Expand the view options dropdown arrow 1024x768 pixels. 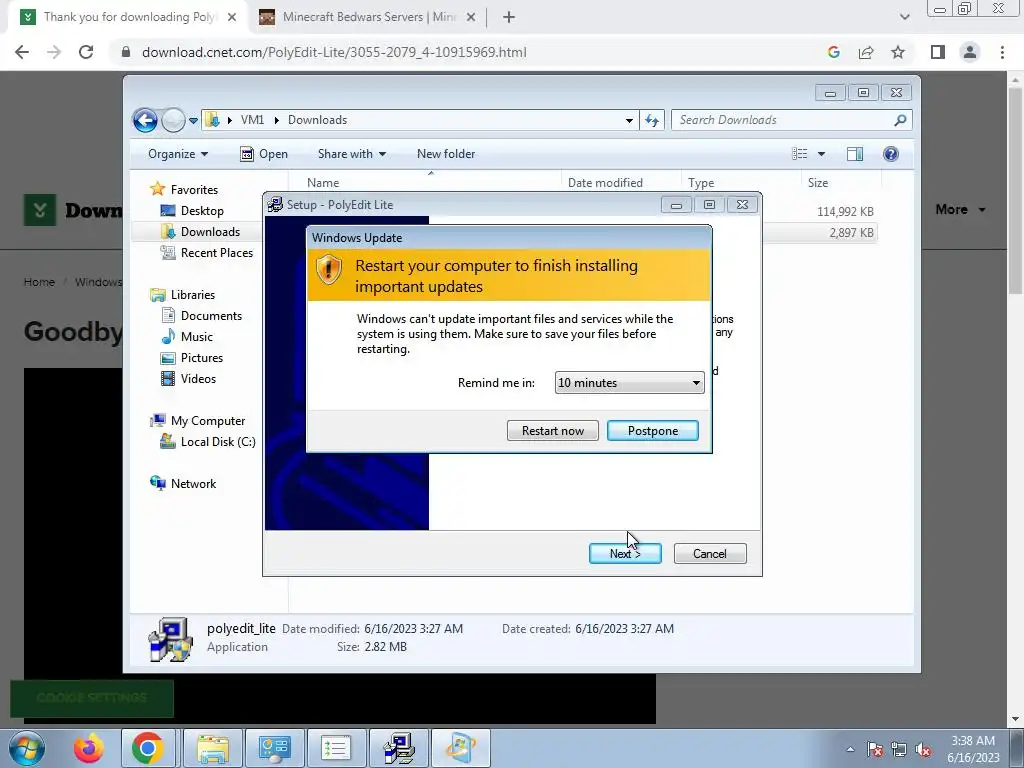click(822, 154)
